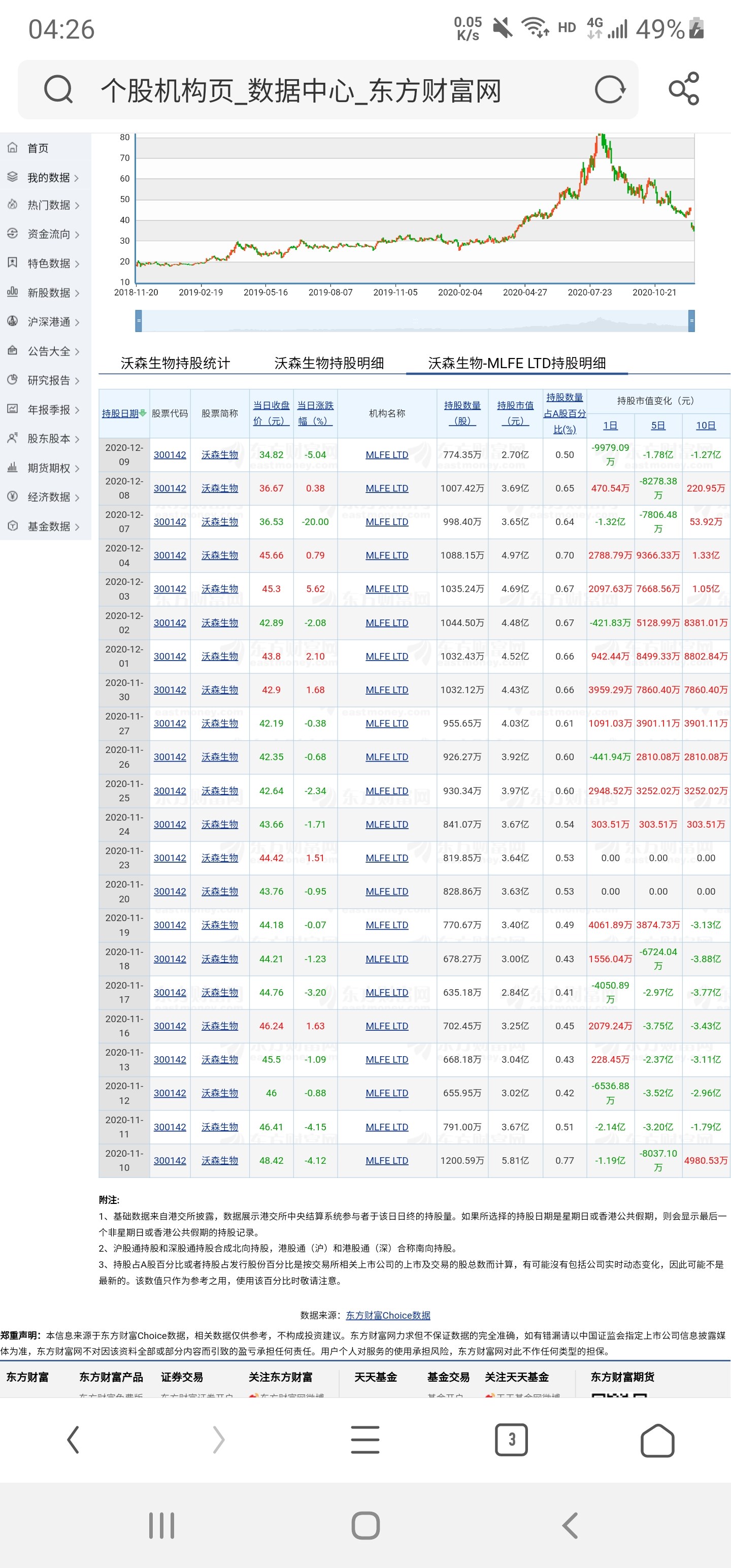Open 年报季报 icon
The image size is (731, 1568).
12,409
